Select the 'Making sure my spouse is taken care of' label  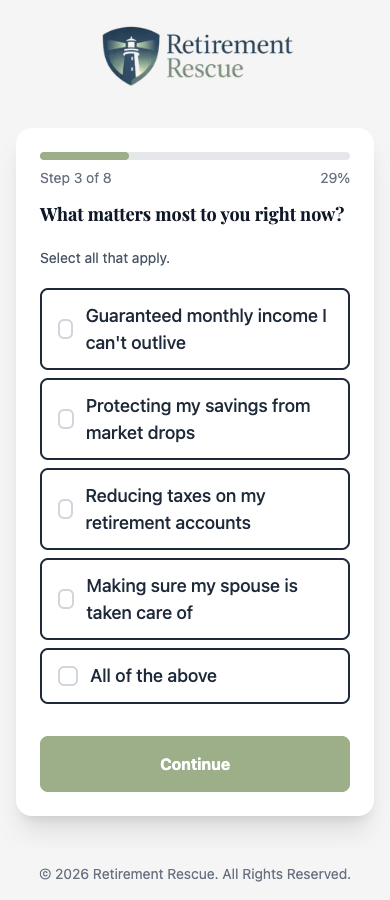point(192,599)
